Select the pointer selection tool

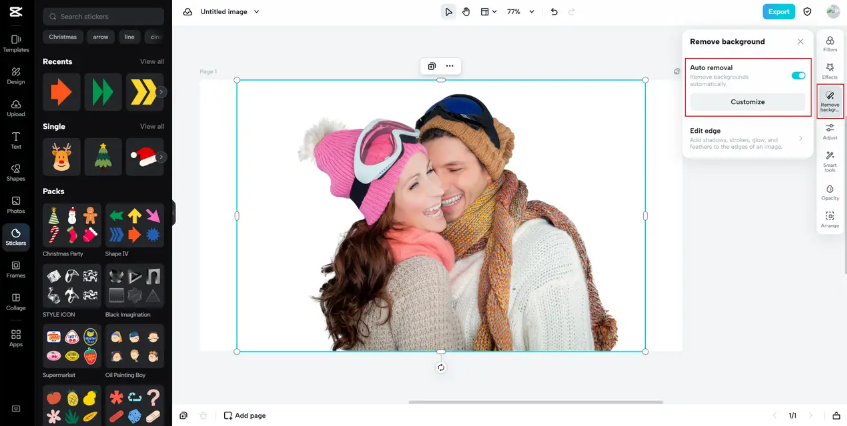[x=448, y=12]
